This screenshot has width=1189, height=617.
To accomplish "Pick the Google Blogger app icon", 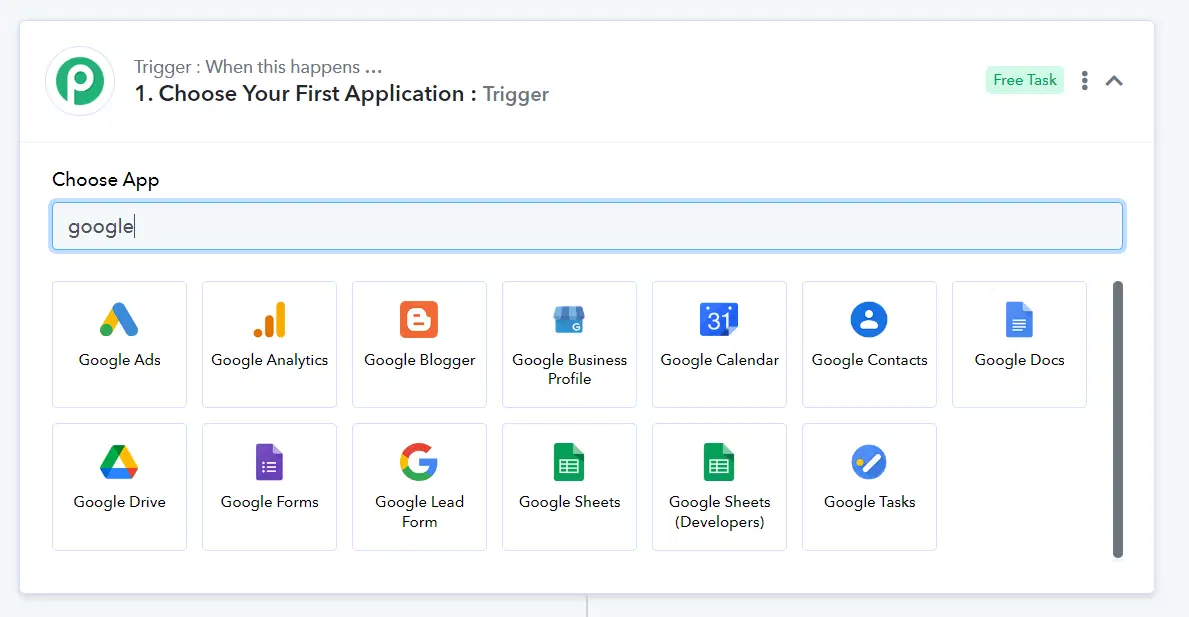I will [419, 319].
